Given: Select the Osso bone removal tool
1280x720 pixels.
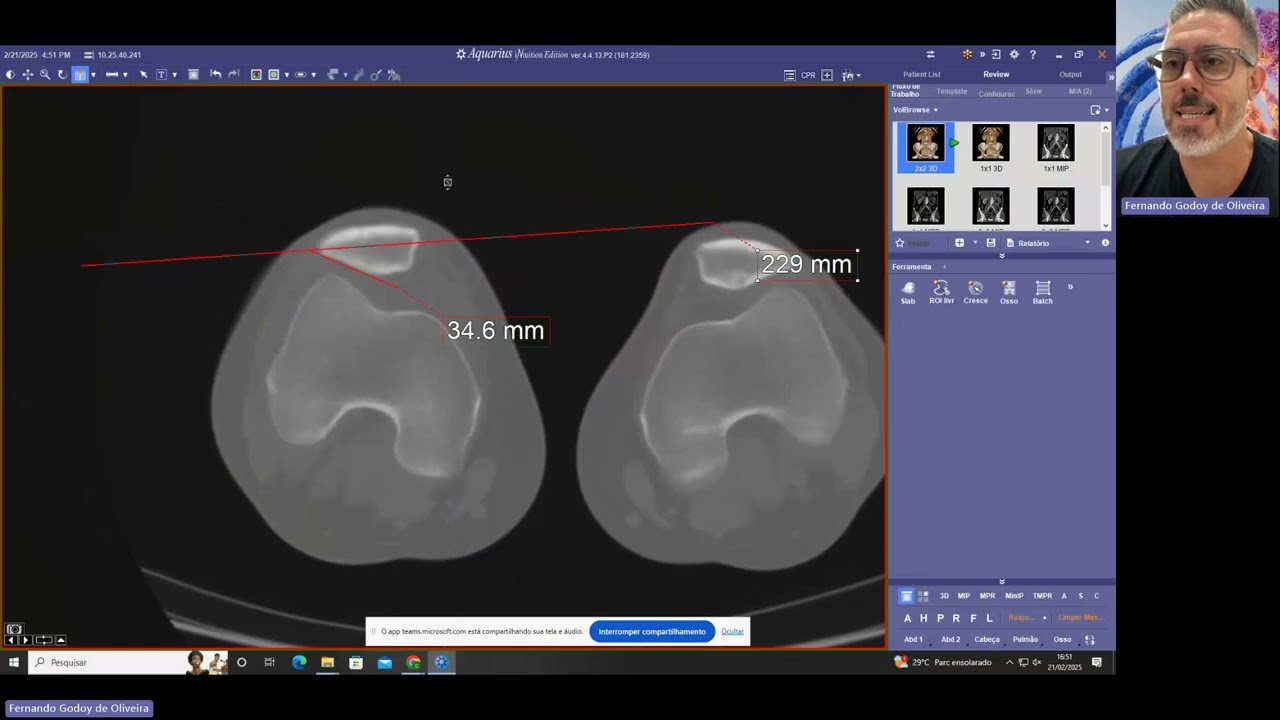Looking at the screenshot, I should [1009, 293].
